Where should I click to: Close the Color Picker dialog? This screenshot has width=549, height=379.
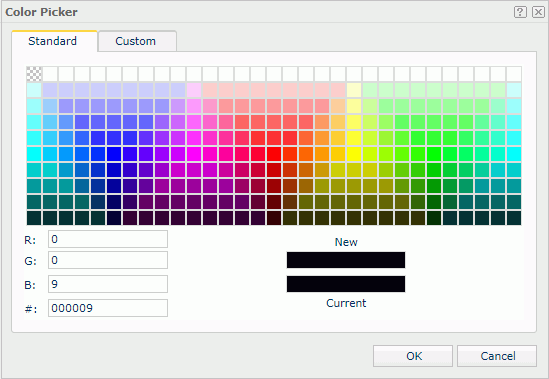tap(538, 12)
